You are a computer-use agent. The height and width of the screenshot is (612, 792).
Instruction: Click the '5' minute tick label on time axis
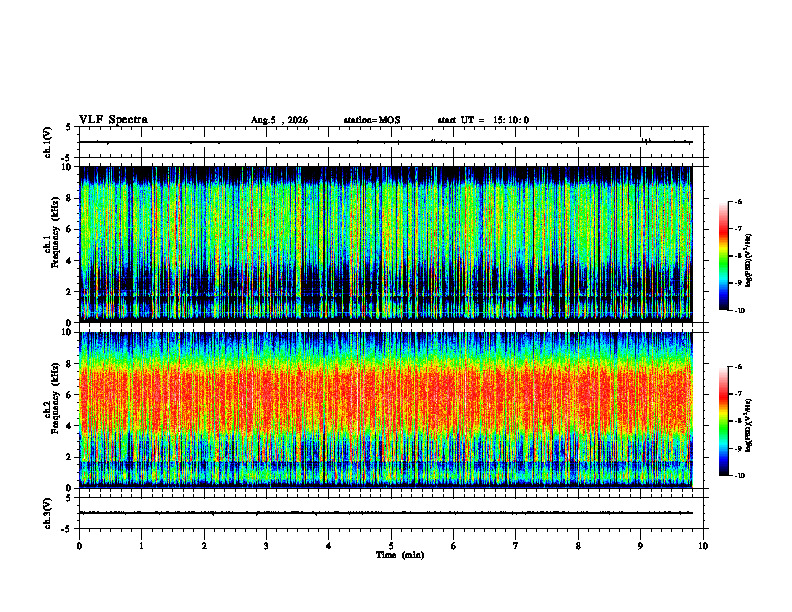coord(391,546)
